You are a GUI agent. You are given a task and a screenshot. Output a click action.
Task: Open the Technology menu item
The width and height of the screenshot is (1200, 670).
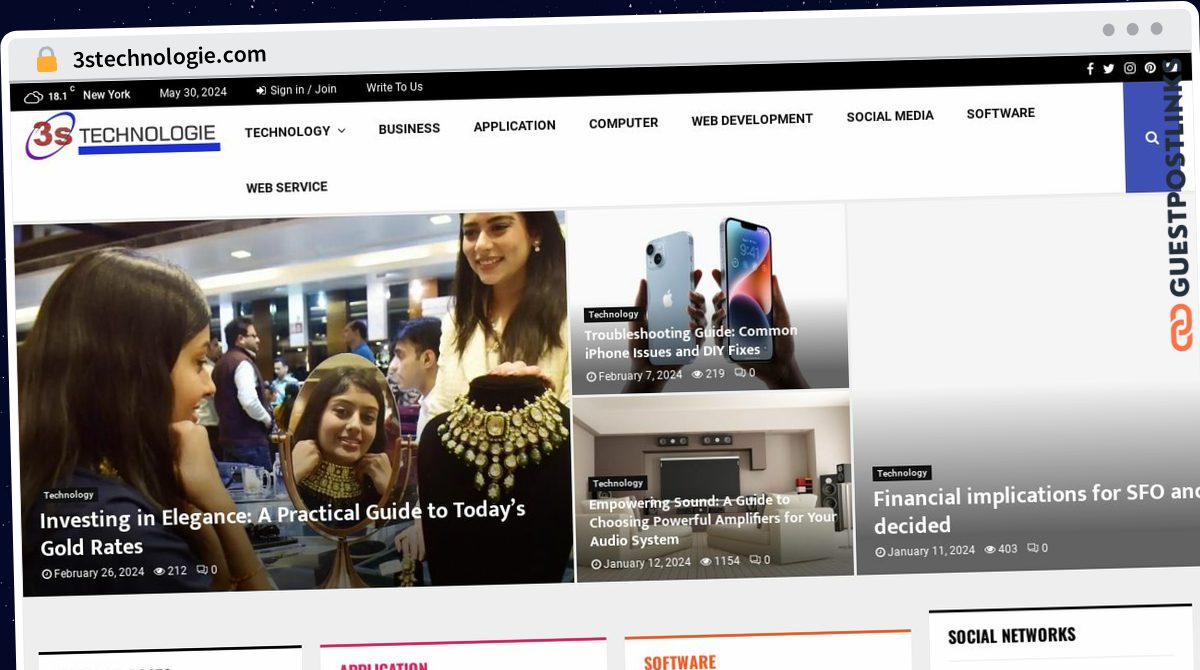point(287,131)
